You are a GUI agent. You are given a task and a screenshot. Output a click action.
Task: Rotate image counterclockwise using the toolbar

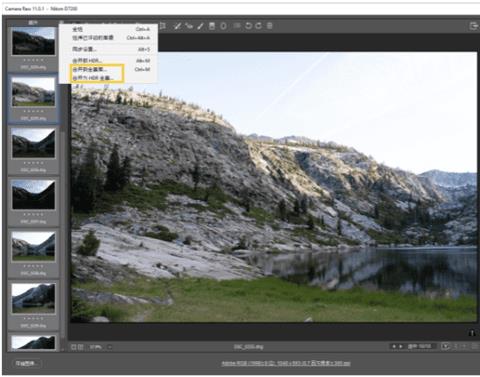pos(248,26)
